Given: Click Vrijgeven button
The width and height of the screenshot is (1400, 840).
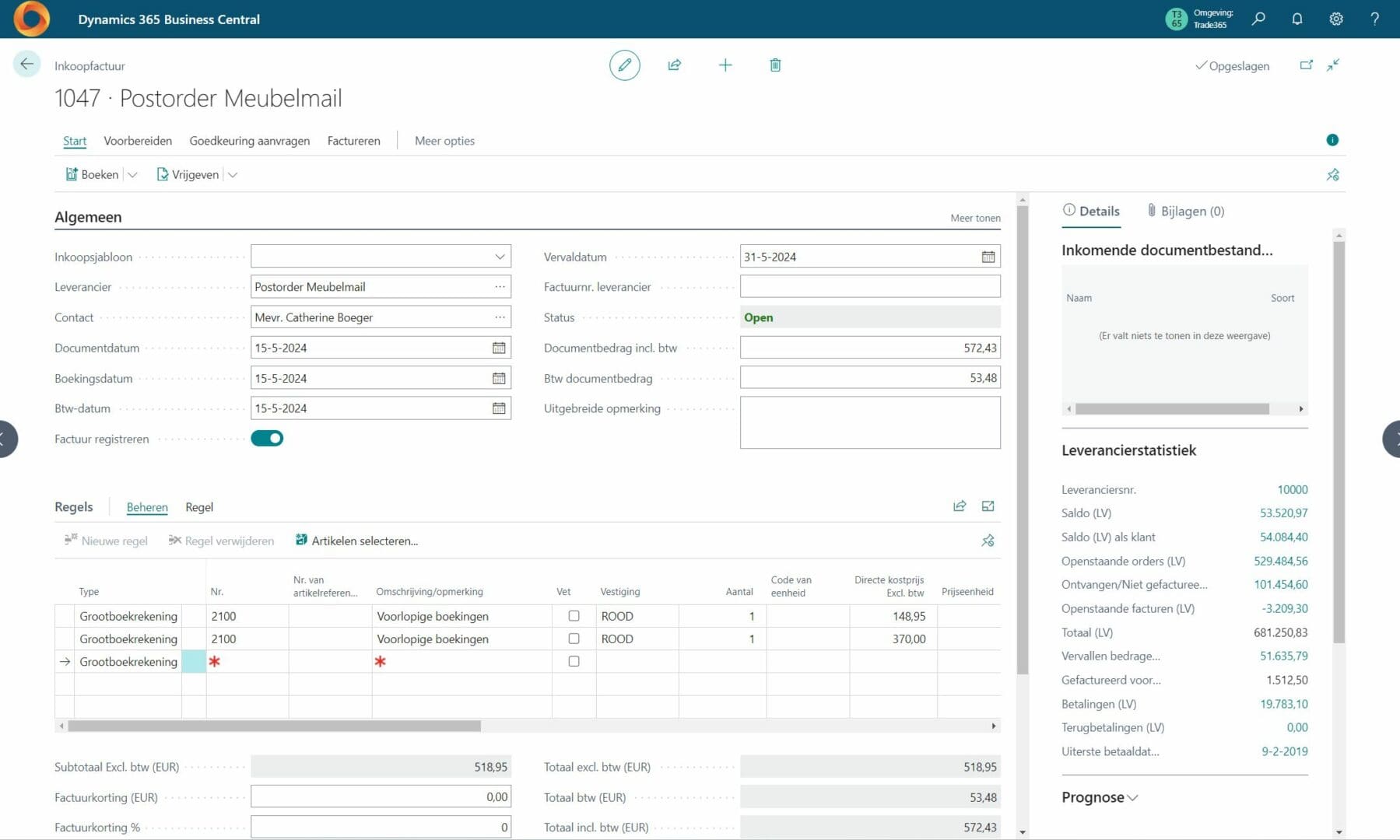Looking at the screenshot, I should pyautogui.click(x=188, y=175).
